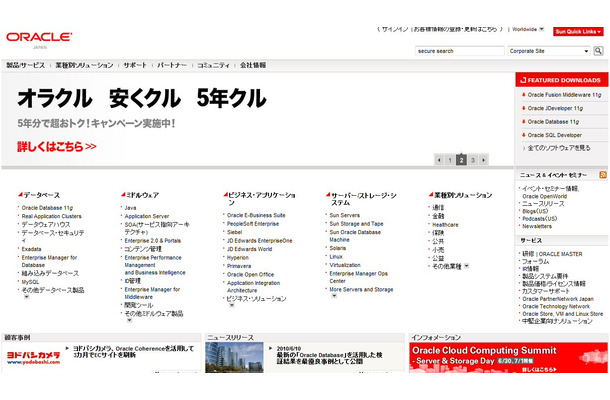The image size is (610, 400).
Task: Open the Sun Quick Links dropdown
Action: [578, 32]
